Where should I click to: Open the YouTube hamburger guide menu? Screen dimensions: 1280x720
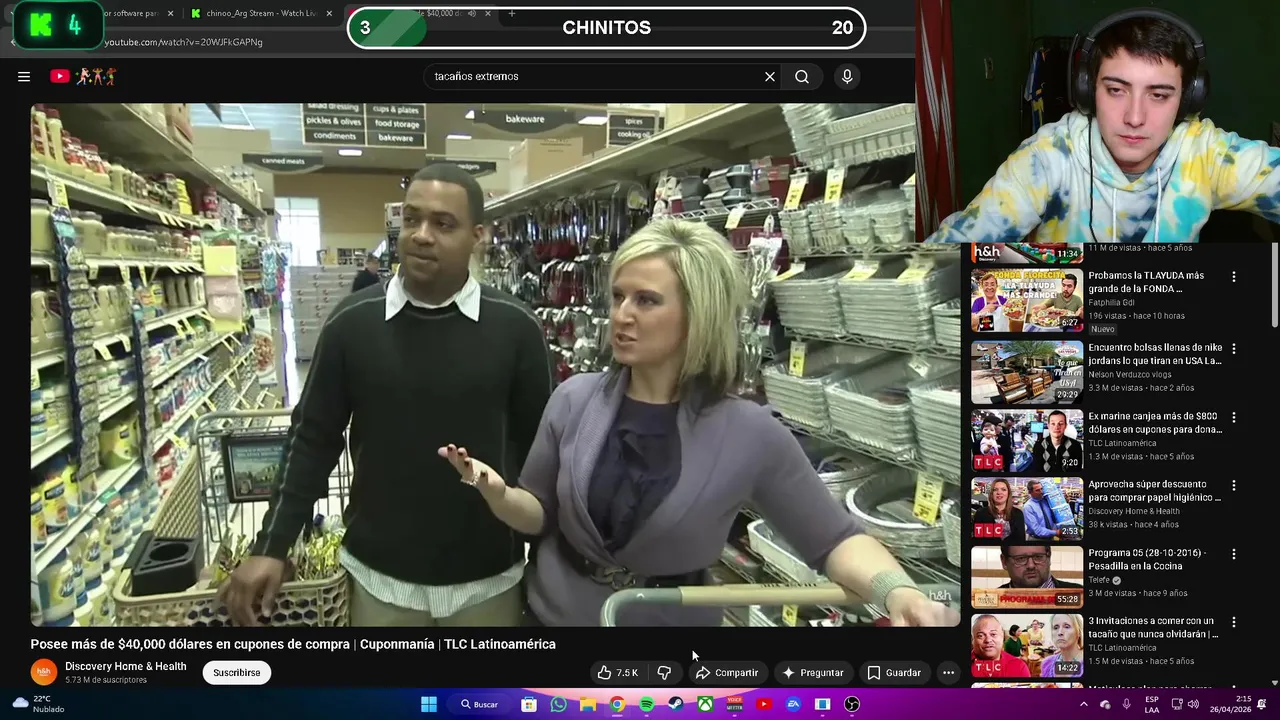(x=24, y=76)
